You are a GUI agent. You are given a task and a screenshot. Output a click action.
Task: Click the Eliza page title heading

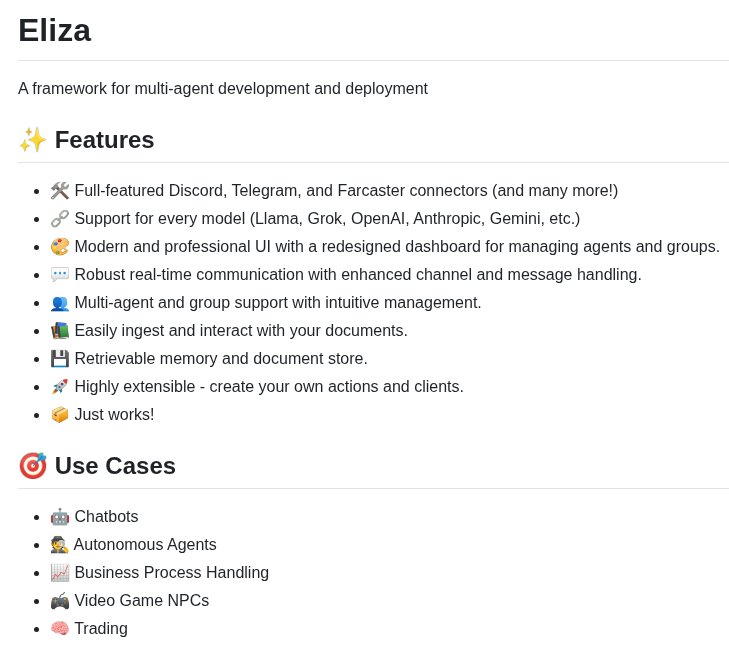(54, 30)
